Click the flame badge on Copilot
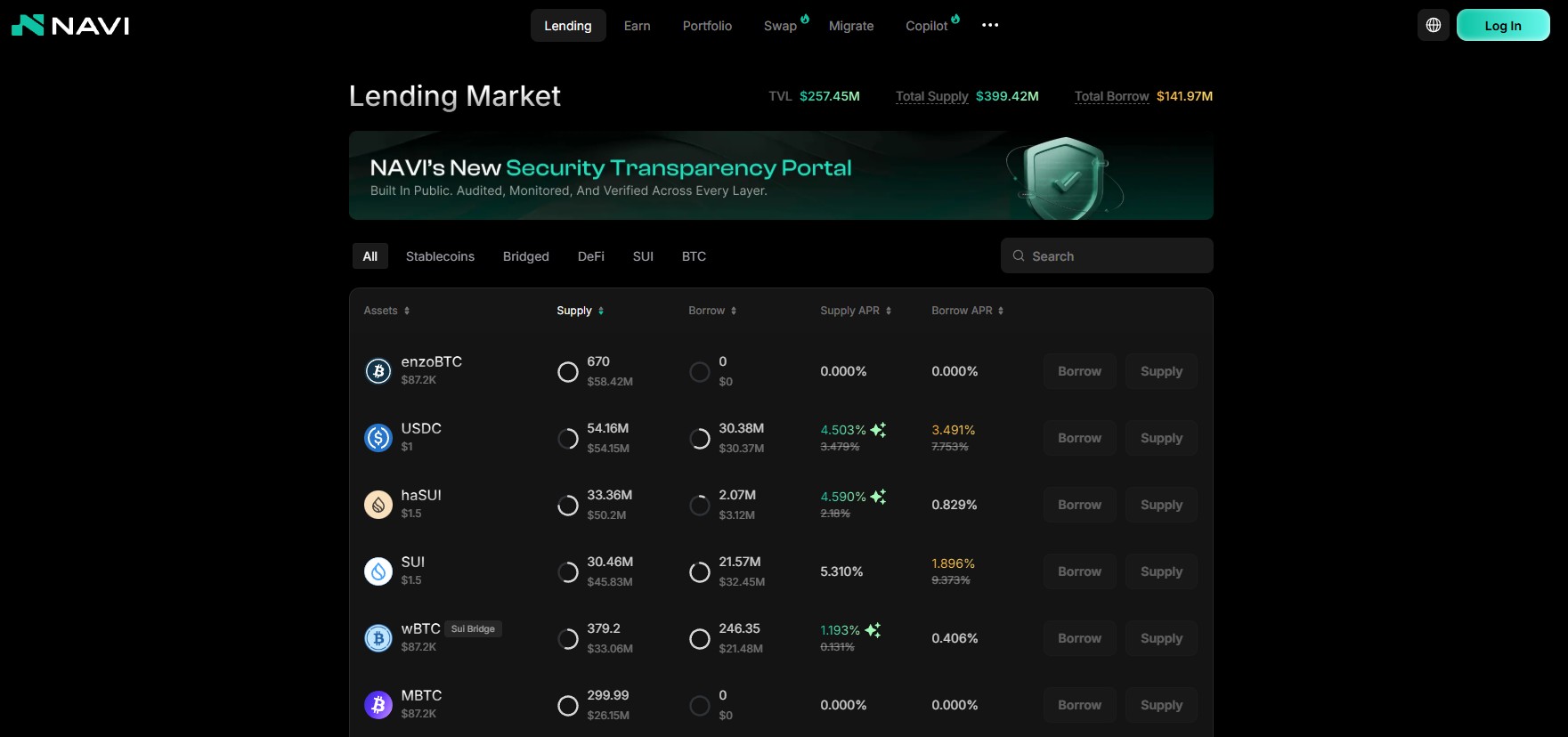The height and width of the screenshot is (737, 1568). pyautogui.click(x=955, y=19)
